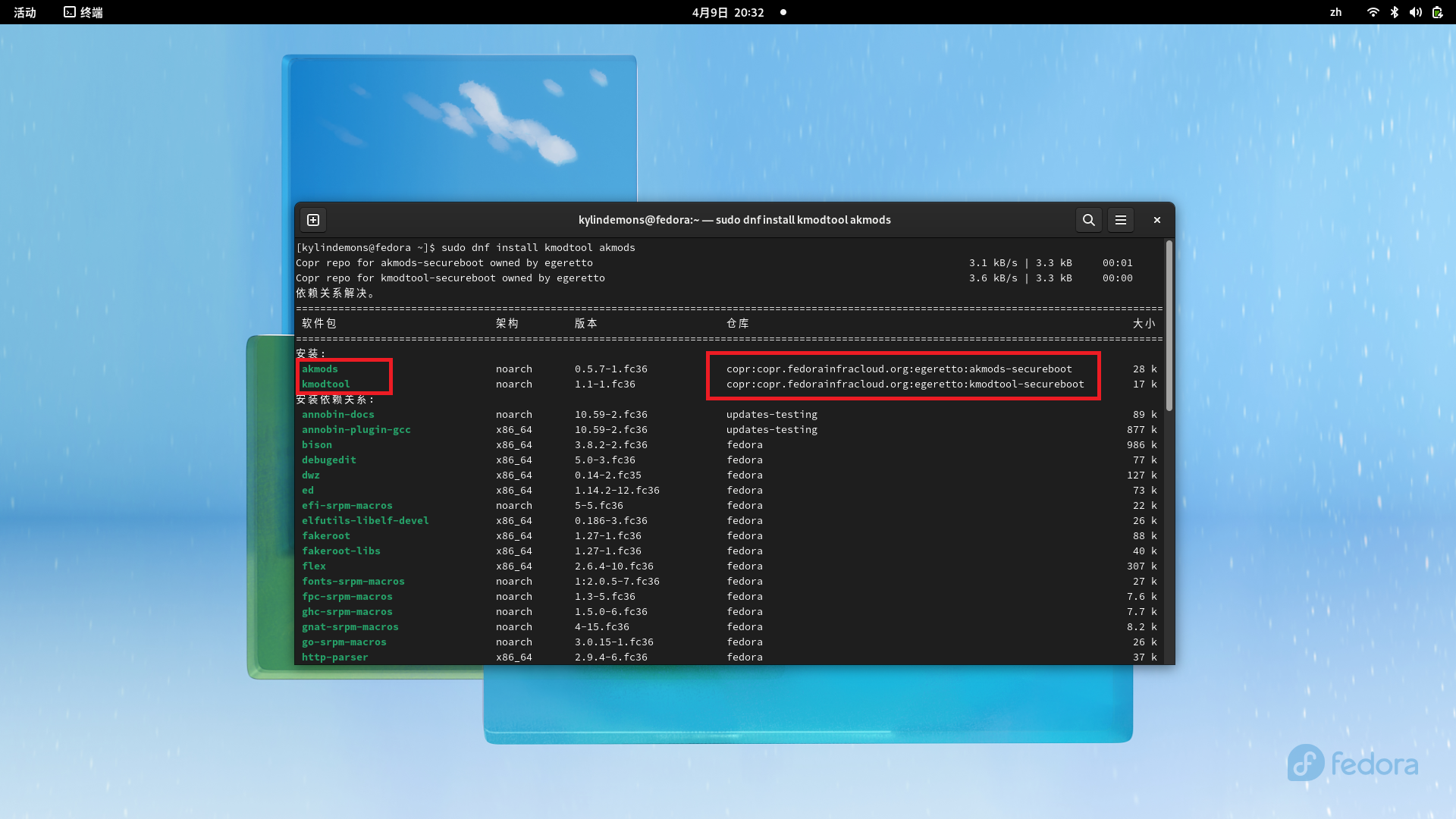Click the Wi-Fi status icon
This screenshot has width=1456, height=819.
(1373, 12)
